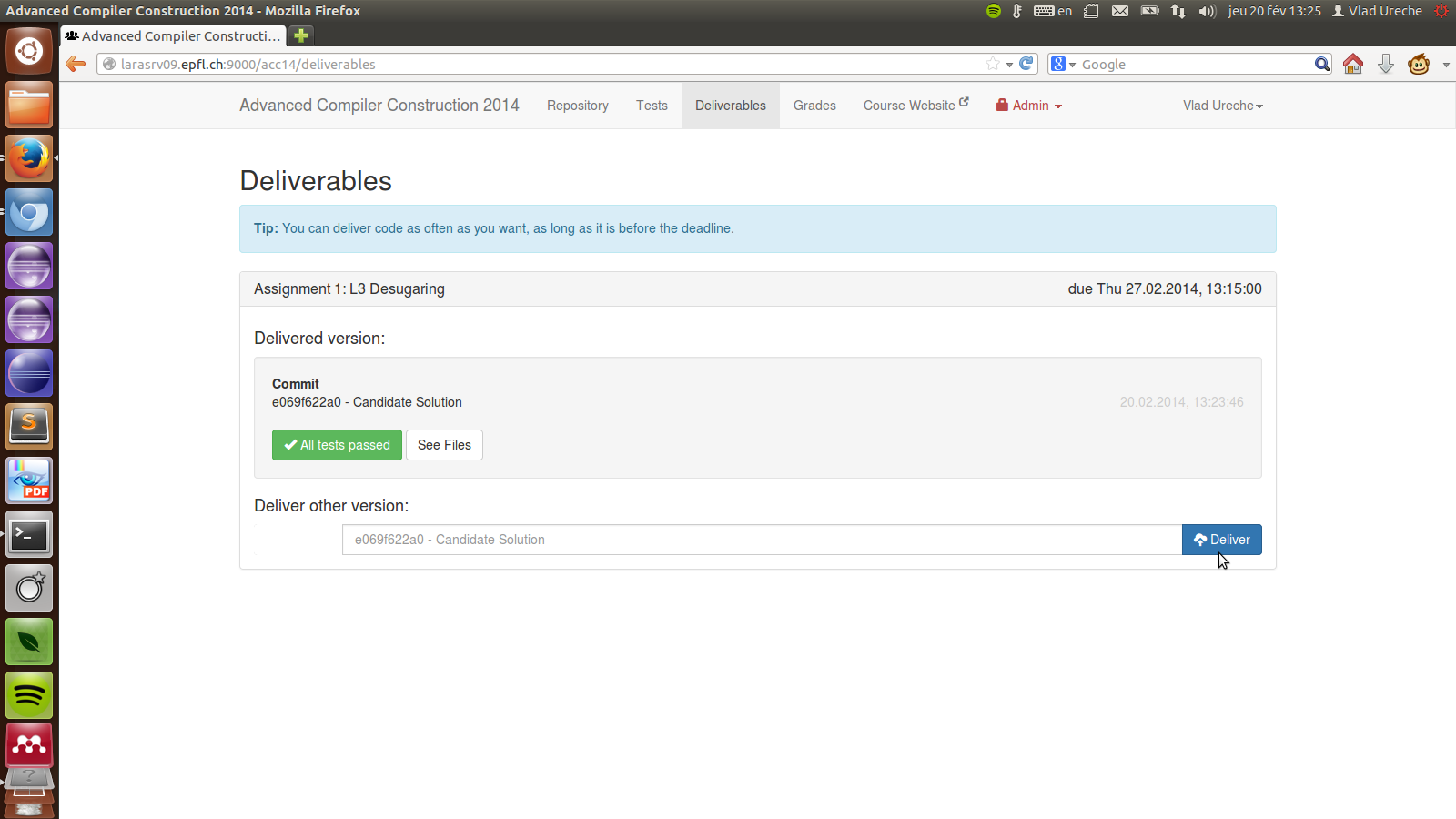This screenshot has height=819, width=1456.
Task: Launch Chromium browser from launcher
Action: click(x=29, y=212)
